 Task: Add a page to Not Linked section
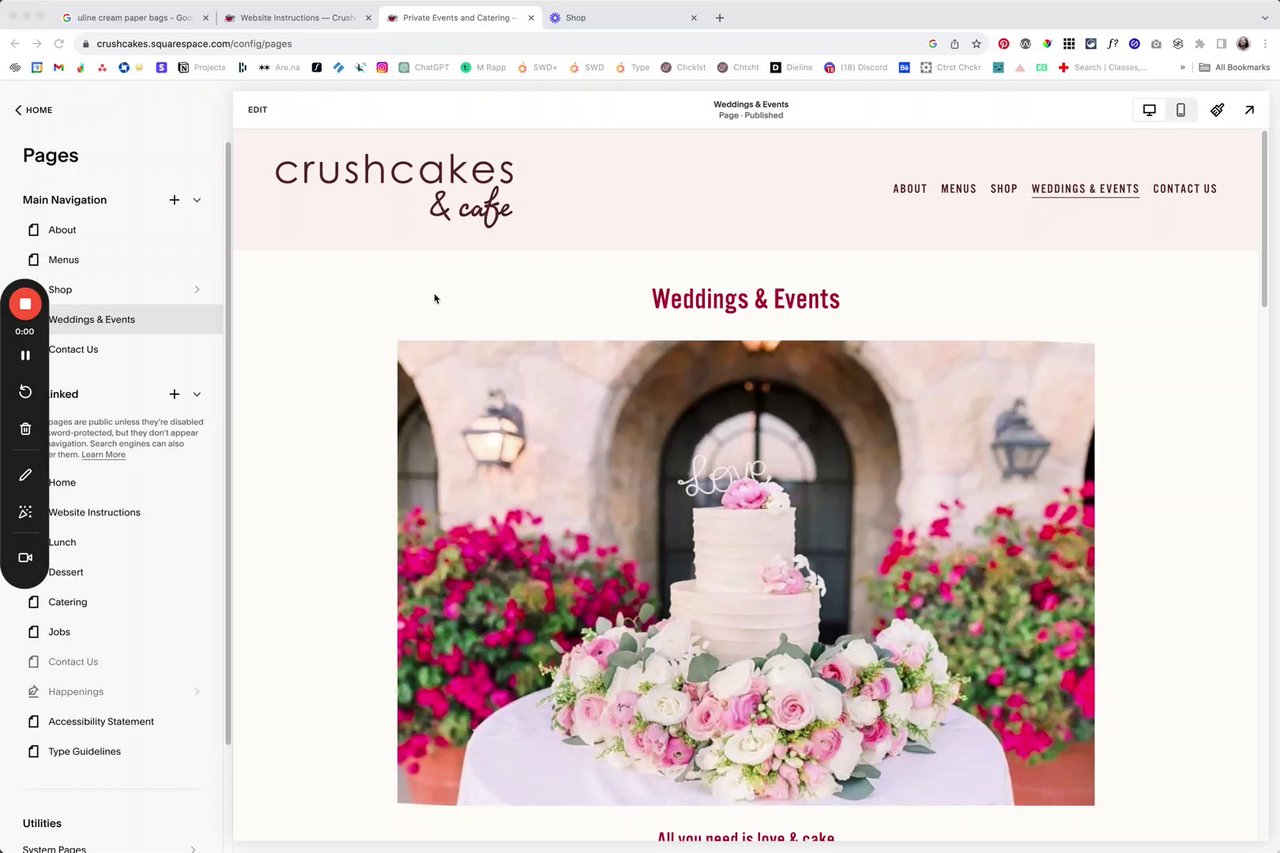[174, 394]
